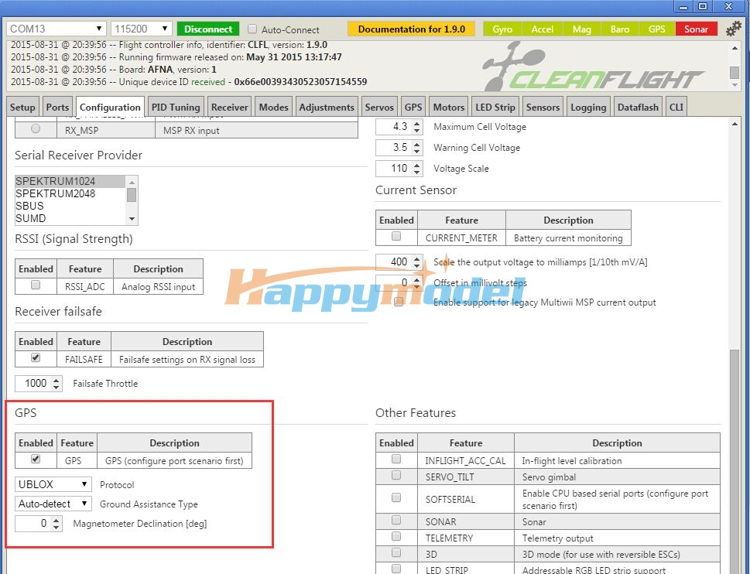Viewport: 750px width, 574px height.
Task: Switch to the Ports tab
Action: click(x=57, y=107)
